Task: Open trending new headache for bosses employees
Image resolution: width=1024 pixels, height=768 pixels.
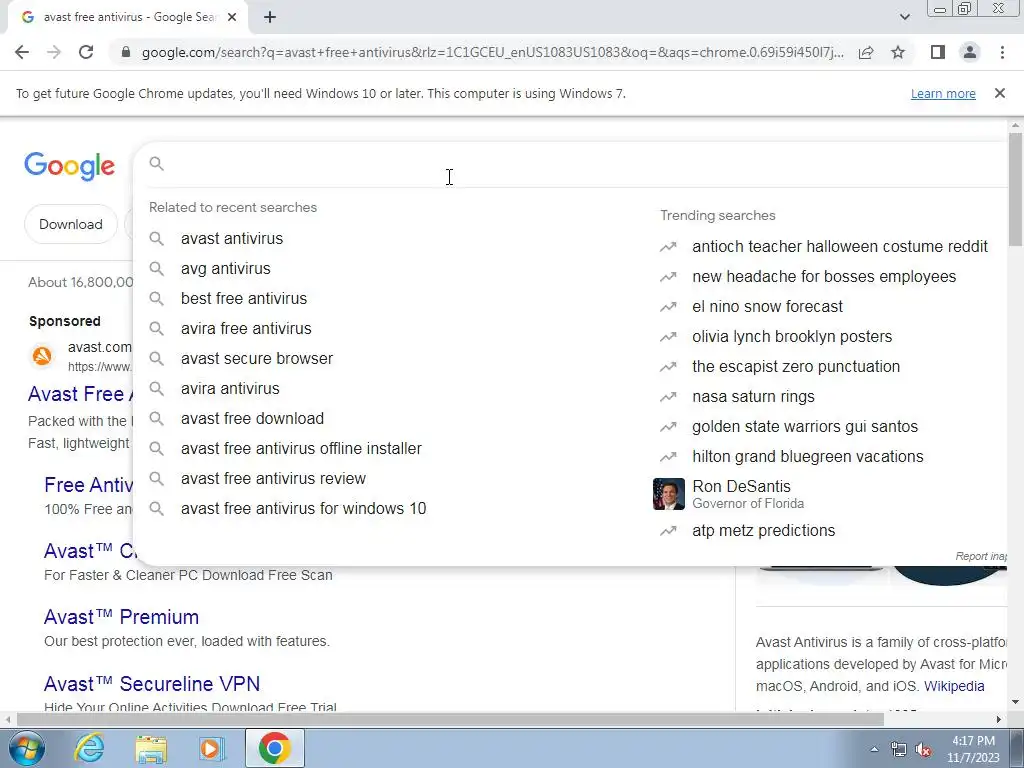Action: tap(824, 276)
